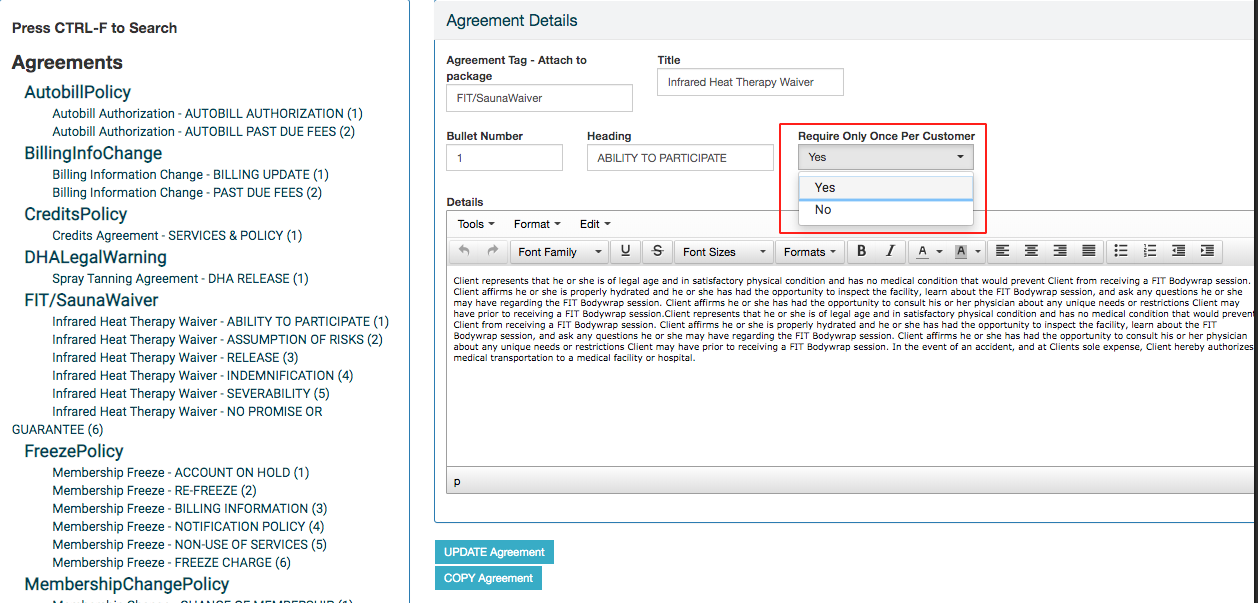The height and width of the screenshot is (603, 1258).
Task: Center align the text
Action: pyautogui.click(x=1031, y=251)
